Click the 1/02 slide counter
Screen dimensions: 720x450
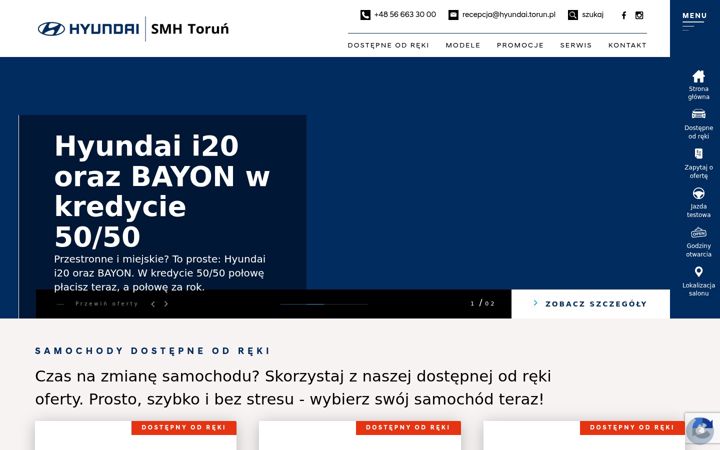coord(482,304)
